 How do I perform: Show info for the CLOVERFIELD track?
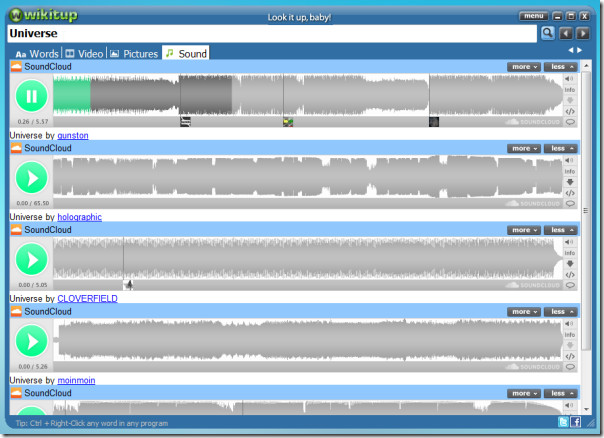click(x=570, y=253)
